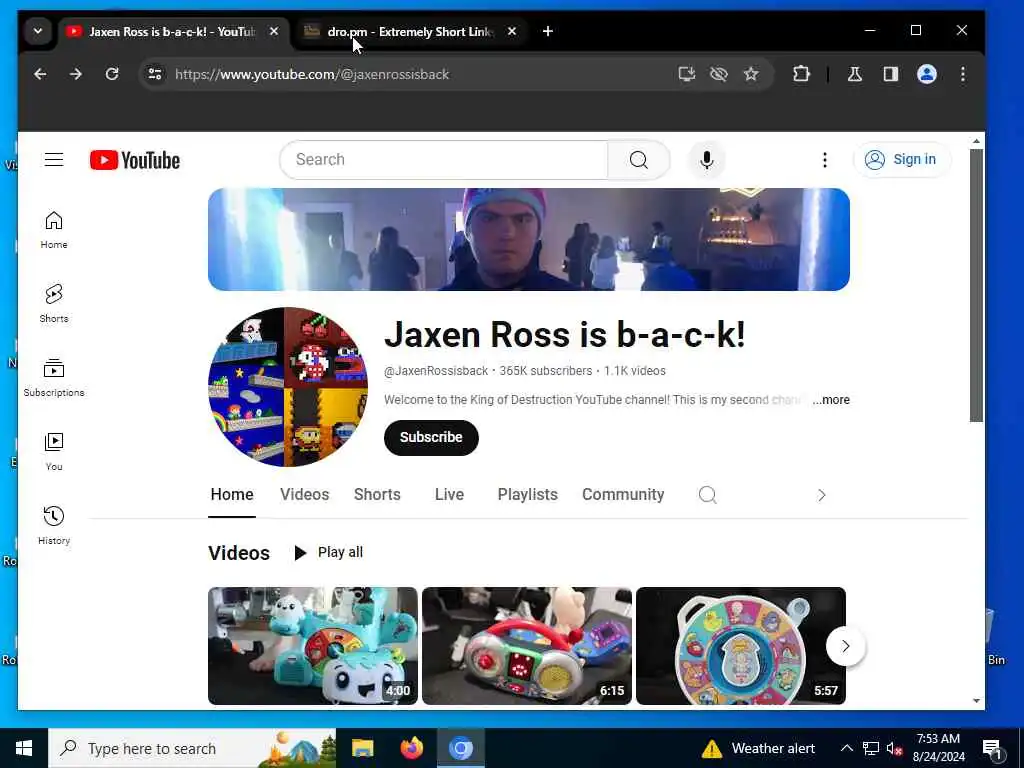1024x768 pixels.
Task: Click in the YouTube Search field
Action: click(444, 159)
